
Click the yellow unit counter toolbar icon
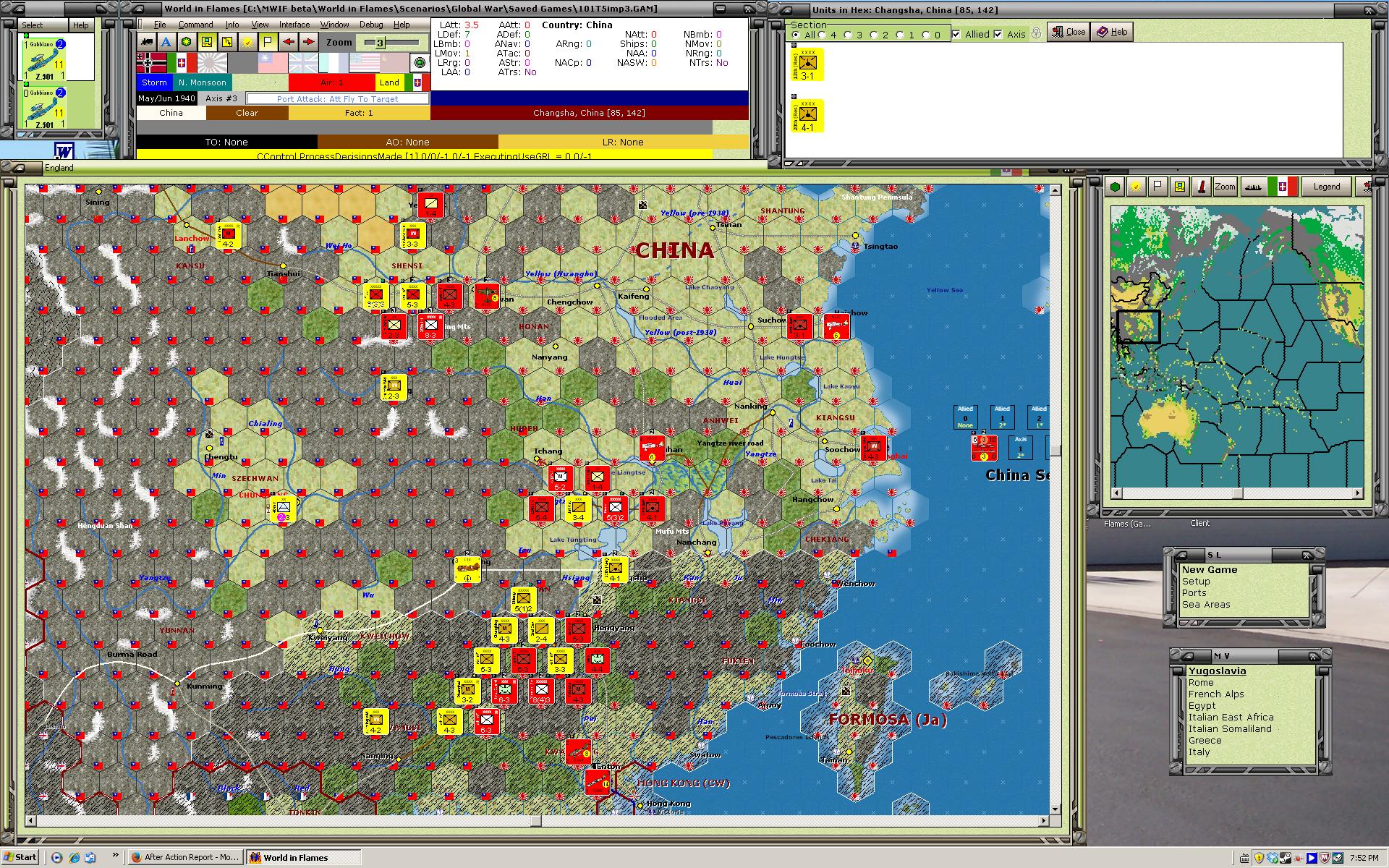tap(207, 42)
